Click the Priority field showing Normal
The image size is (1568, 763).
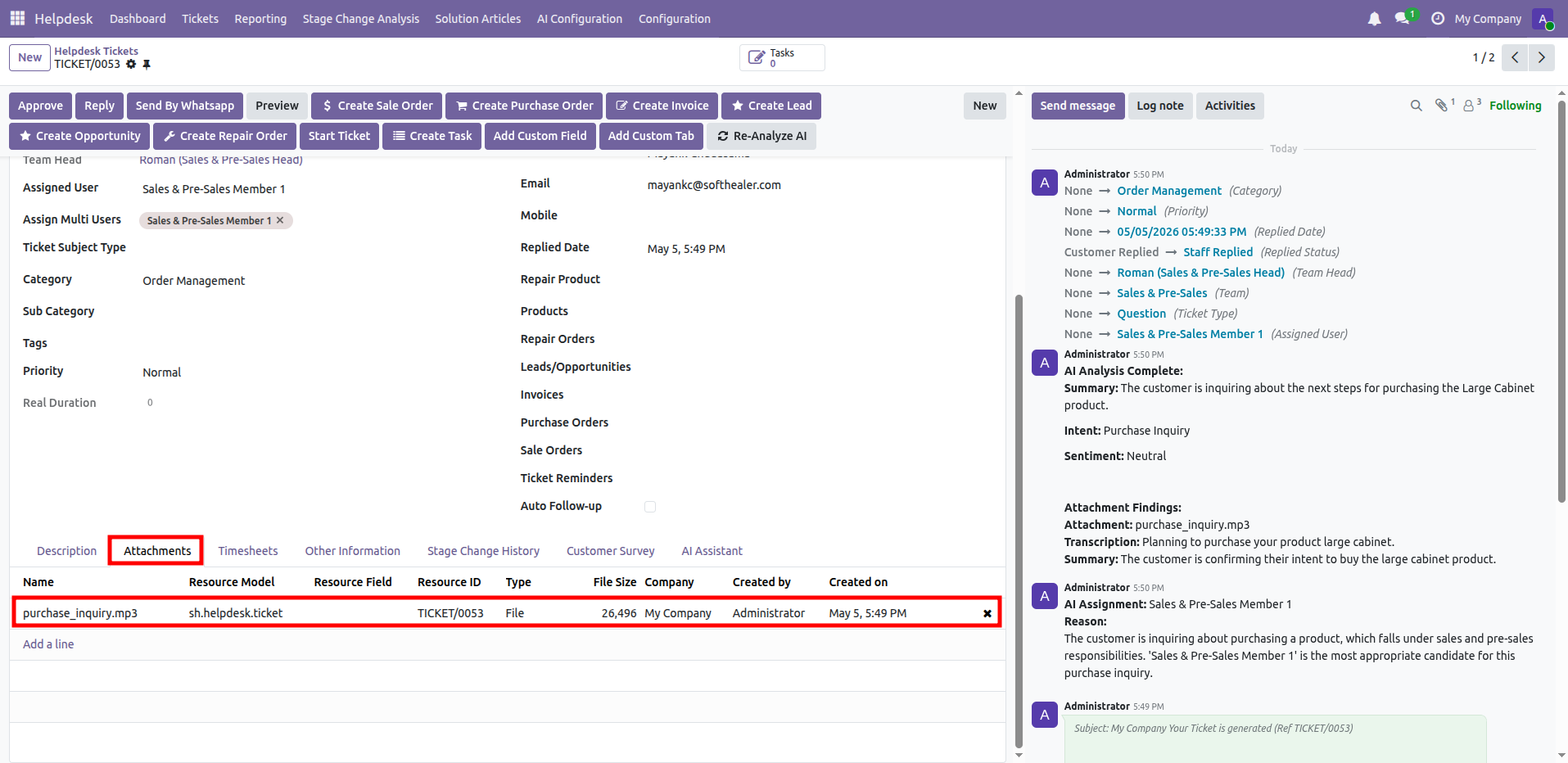[x=162, y=372]
